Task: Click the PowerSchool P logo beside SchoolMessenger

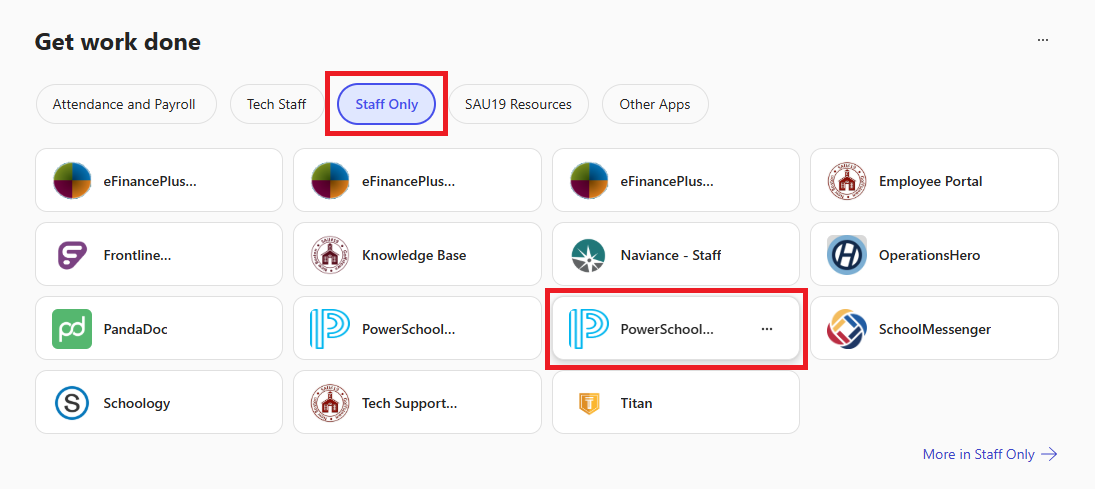Action: click(x=589, y=329)
